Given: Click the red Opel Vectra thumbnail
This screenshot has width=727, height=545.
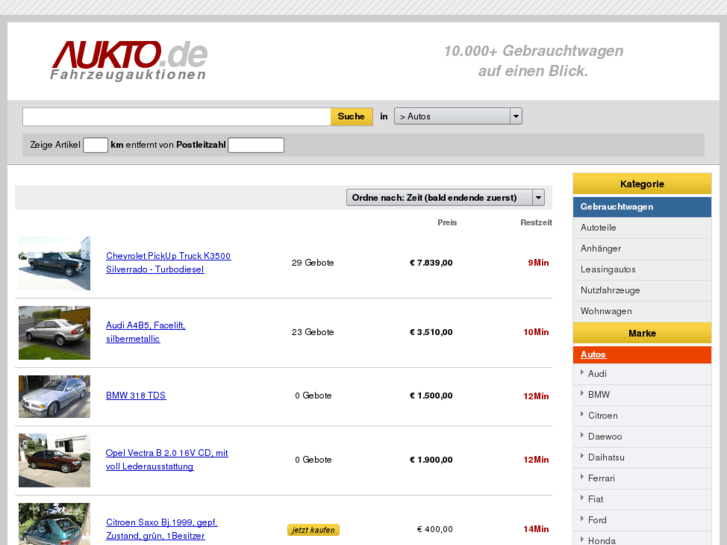Looking at the screenshot, I should point(54,460).
